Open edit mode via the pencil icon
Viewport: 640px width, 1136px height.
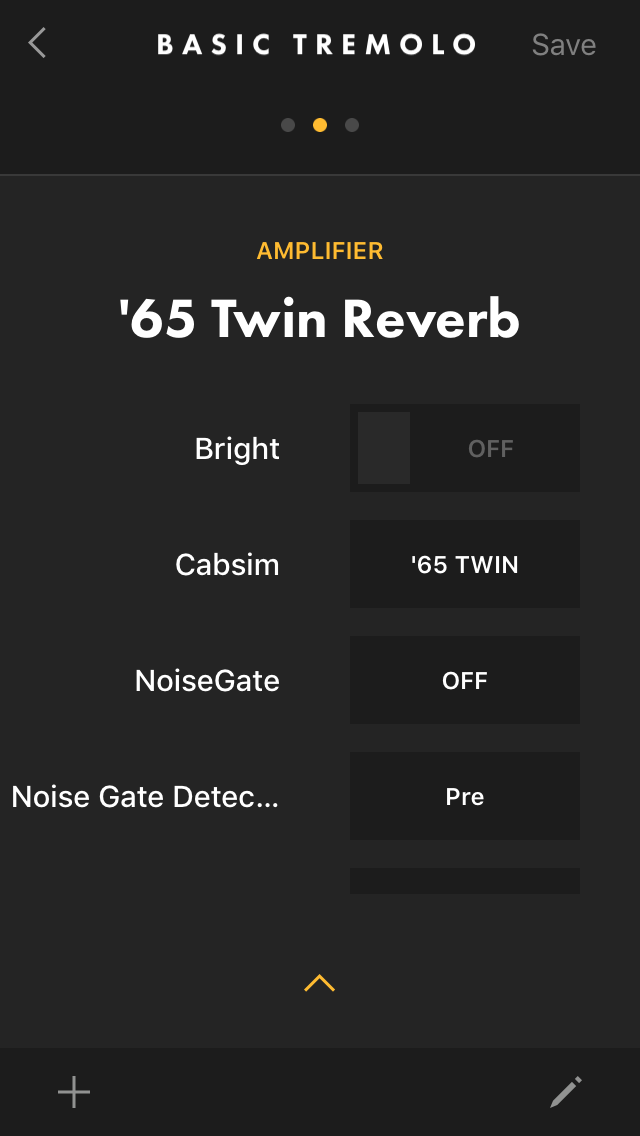(566, 1092)
